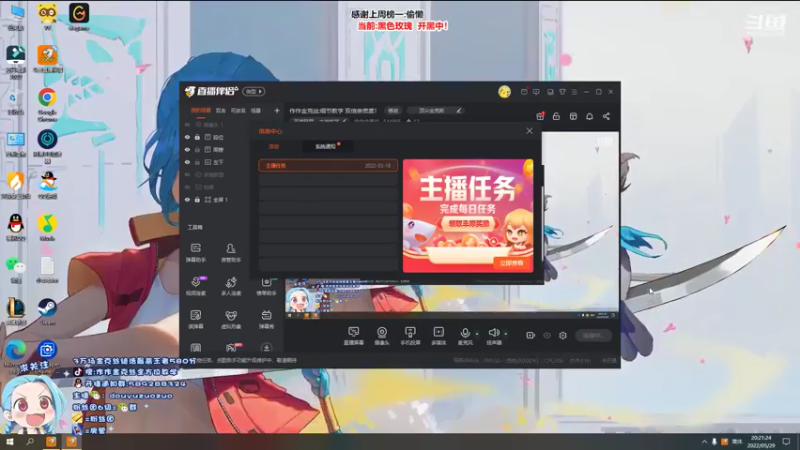The height and width of the screenshot is (450, 800).
Task: Toggle visibility of 全屏 1 source
Action: [x=187, y=199]
